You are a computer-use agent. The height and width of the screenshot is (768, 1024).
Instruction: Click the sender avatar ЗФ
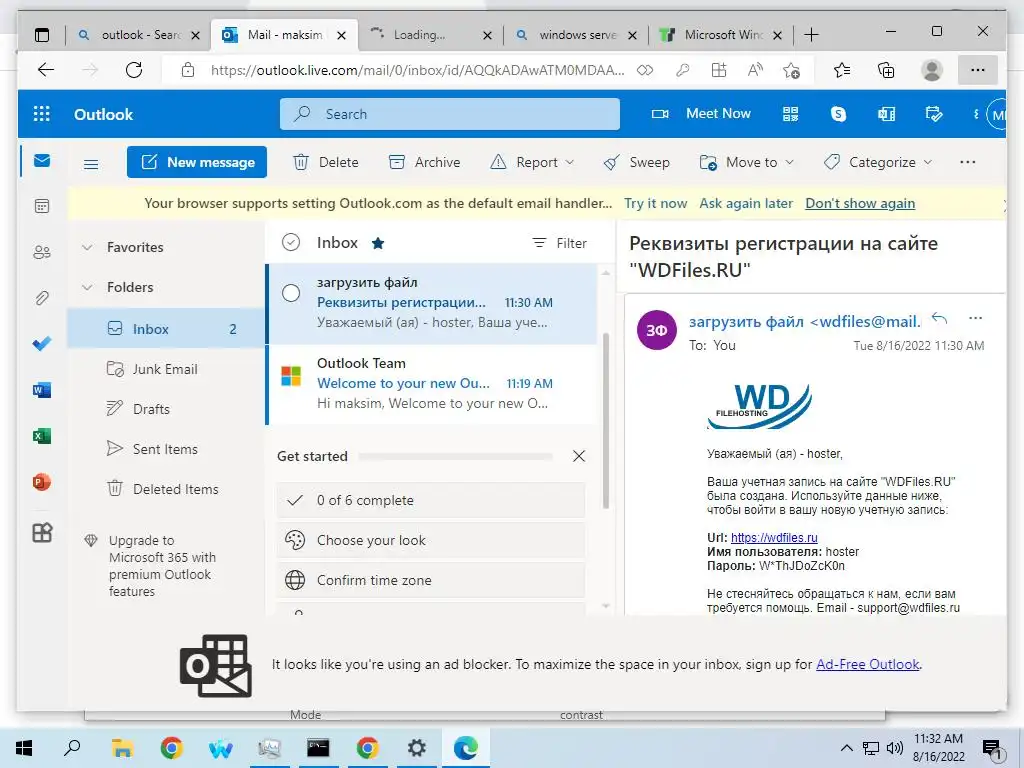pos(656,330)
